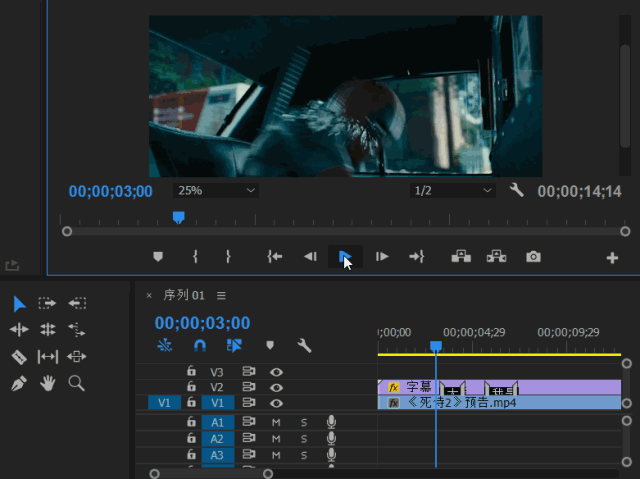Target the A2 track header
Viewport: 640px width, 479px height.
(x=218, y=439)
